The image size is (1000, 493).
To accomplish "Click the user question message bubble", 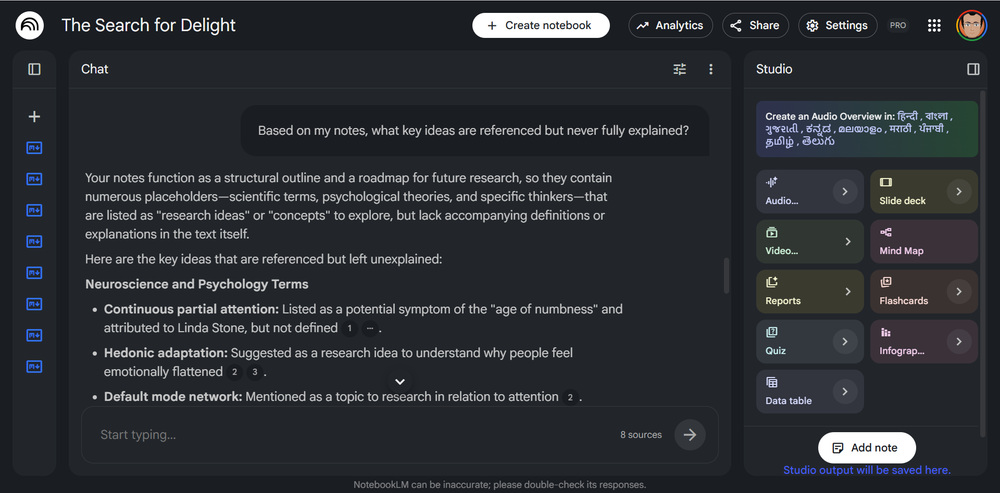I will (475, 131).
